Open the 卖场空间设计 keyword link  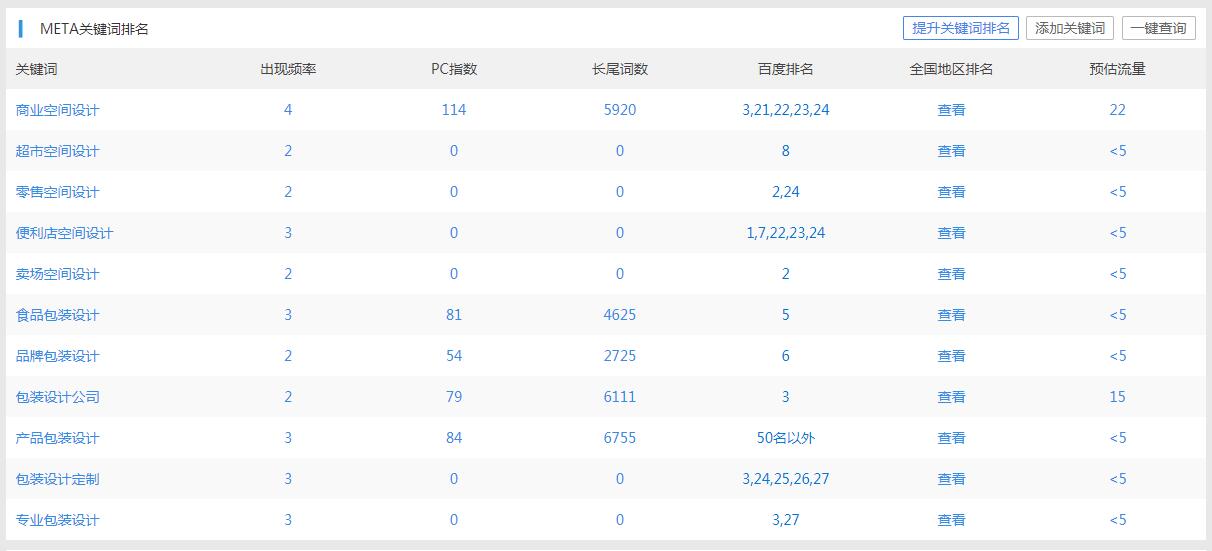[x=58, y=274]
